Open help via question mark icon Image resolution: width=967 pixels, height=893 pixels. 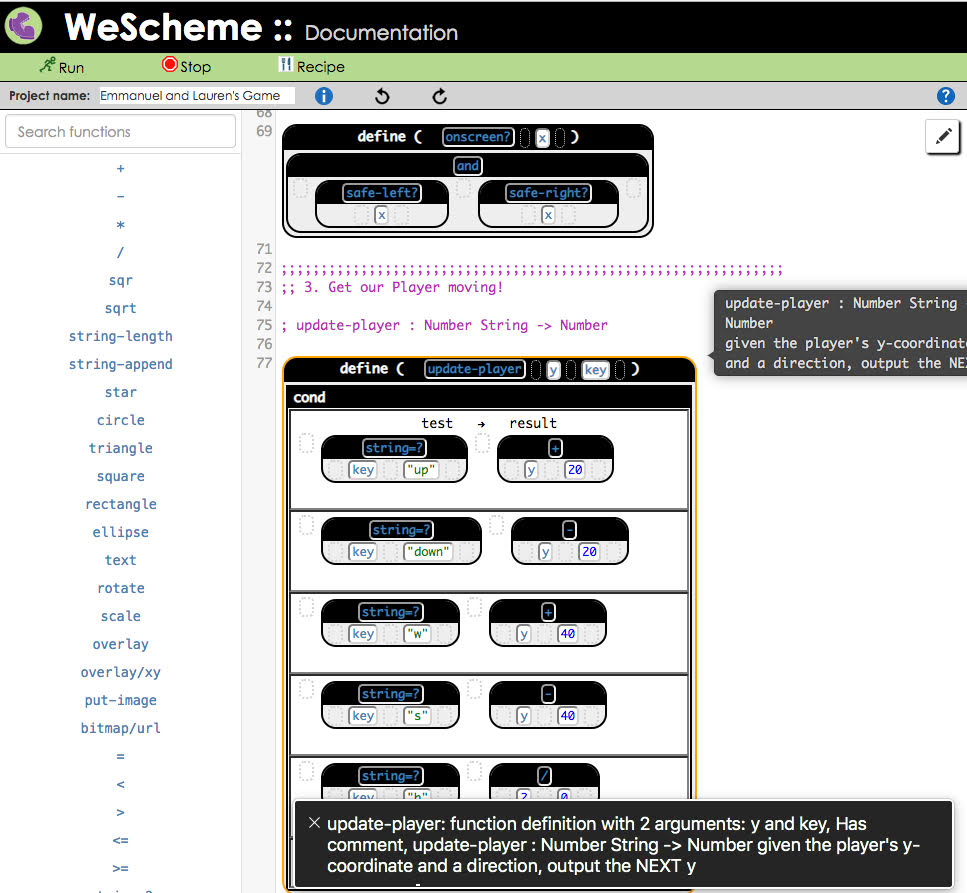pos(946,96)
